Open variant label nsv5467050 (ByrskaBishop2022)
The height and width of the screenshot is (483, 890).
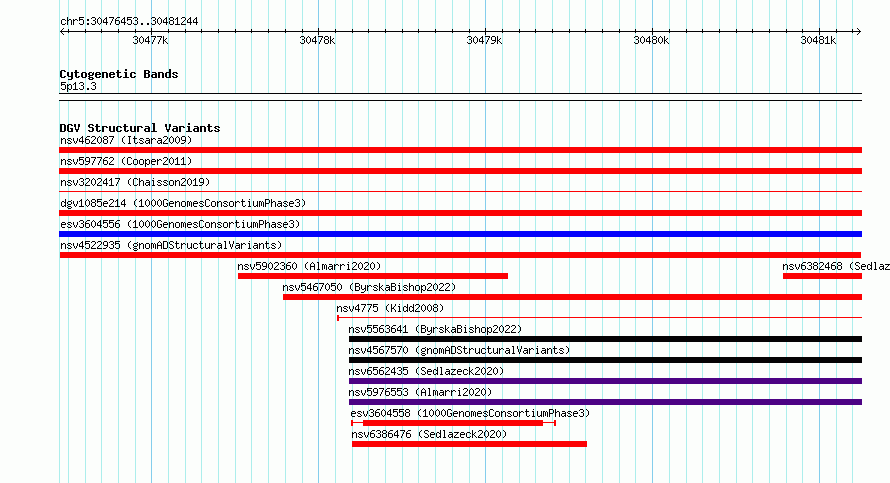369,287
